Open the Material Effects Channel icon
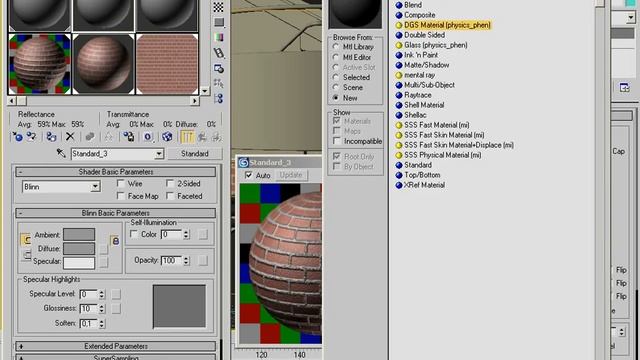Image resolution: width=640 pixels, height=360 pixels. 148,137
